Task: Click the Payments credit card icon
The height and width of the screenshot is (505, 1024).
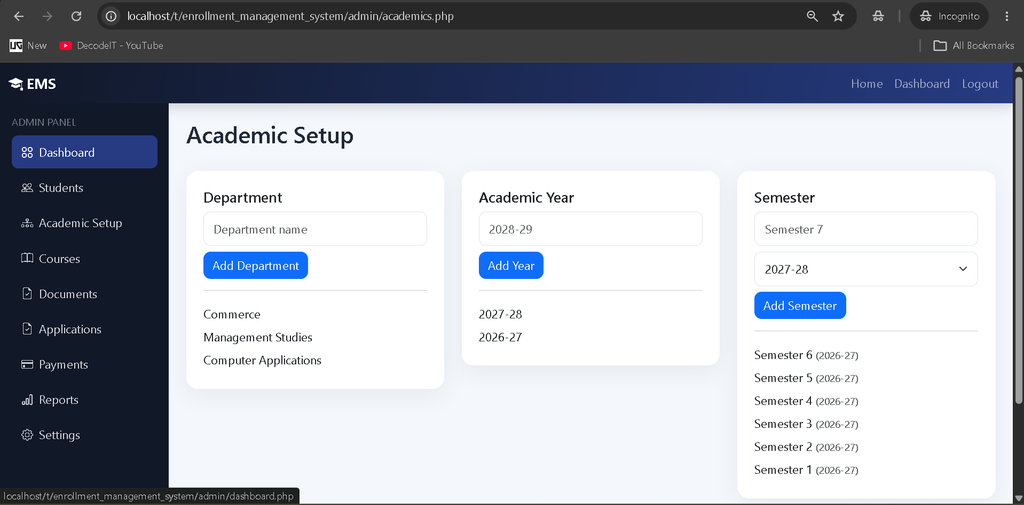Action: [27, 365]
